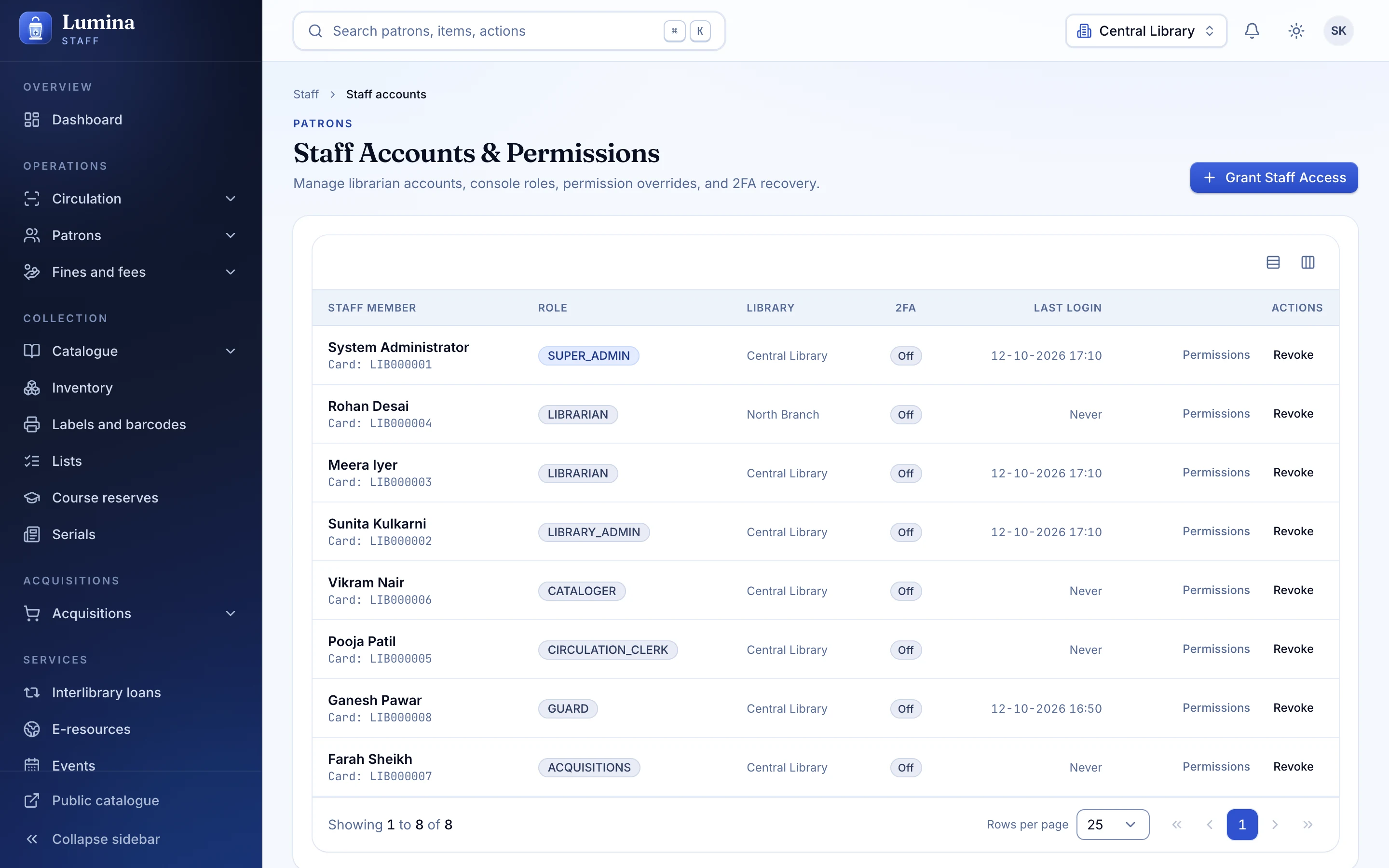The image size is (1389, 868).
Task: Open the Rows per page dropdown
Action: [1112, 825]
